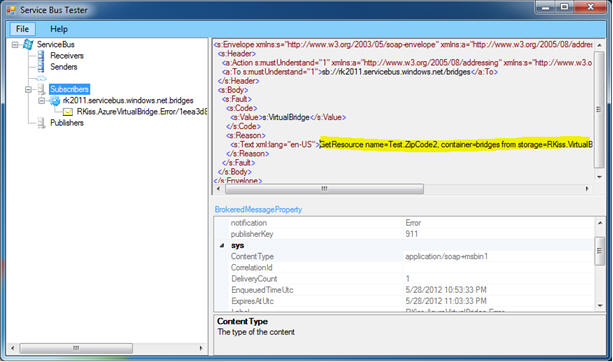Click the XML pane horizontal scrollbar thumb
Image resolution: width=613 pixels, height=362 pixels.
tap(324, 189)
